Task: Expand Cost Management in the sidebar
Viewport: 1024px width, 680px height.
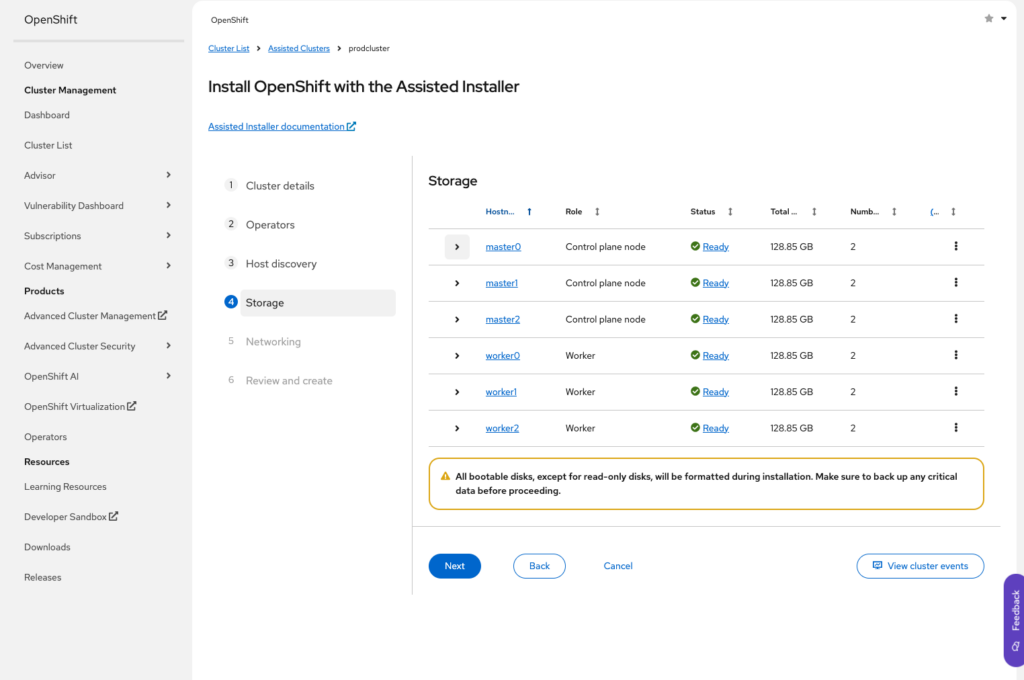Action: (168, 266)
